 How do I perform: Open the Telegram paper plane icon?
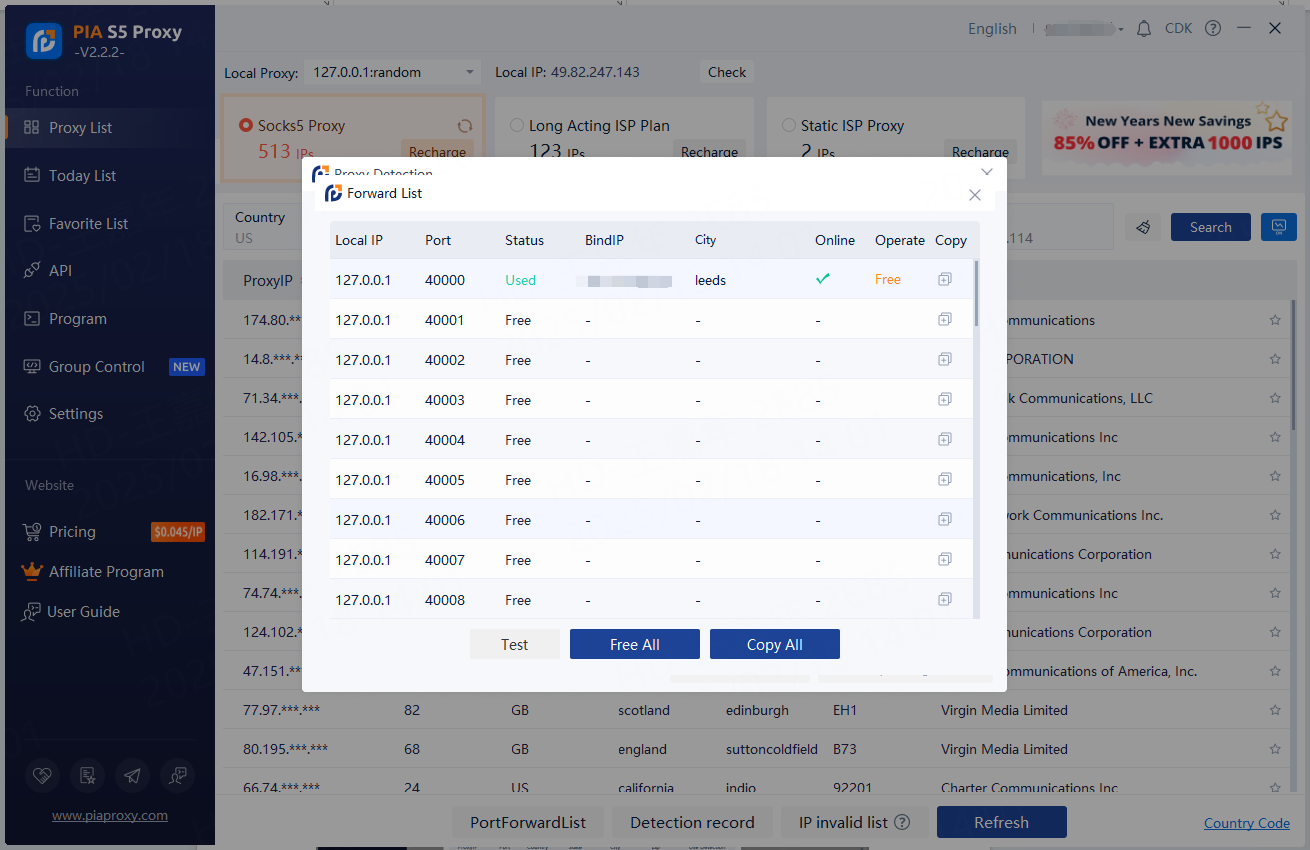pyautogui.click(x=132, y=775)
